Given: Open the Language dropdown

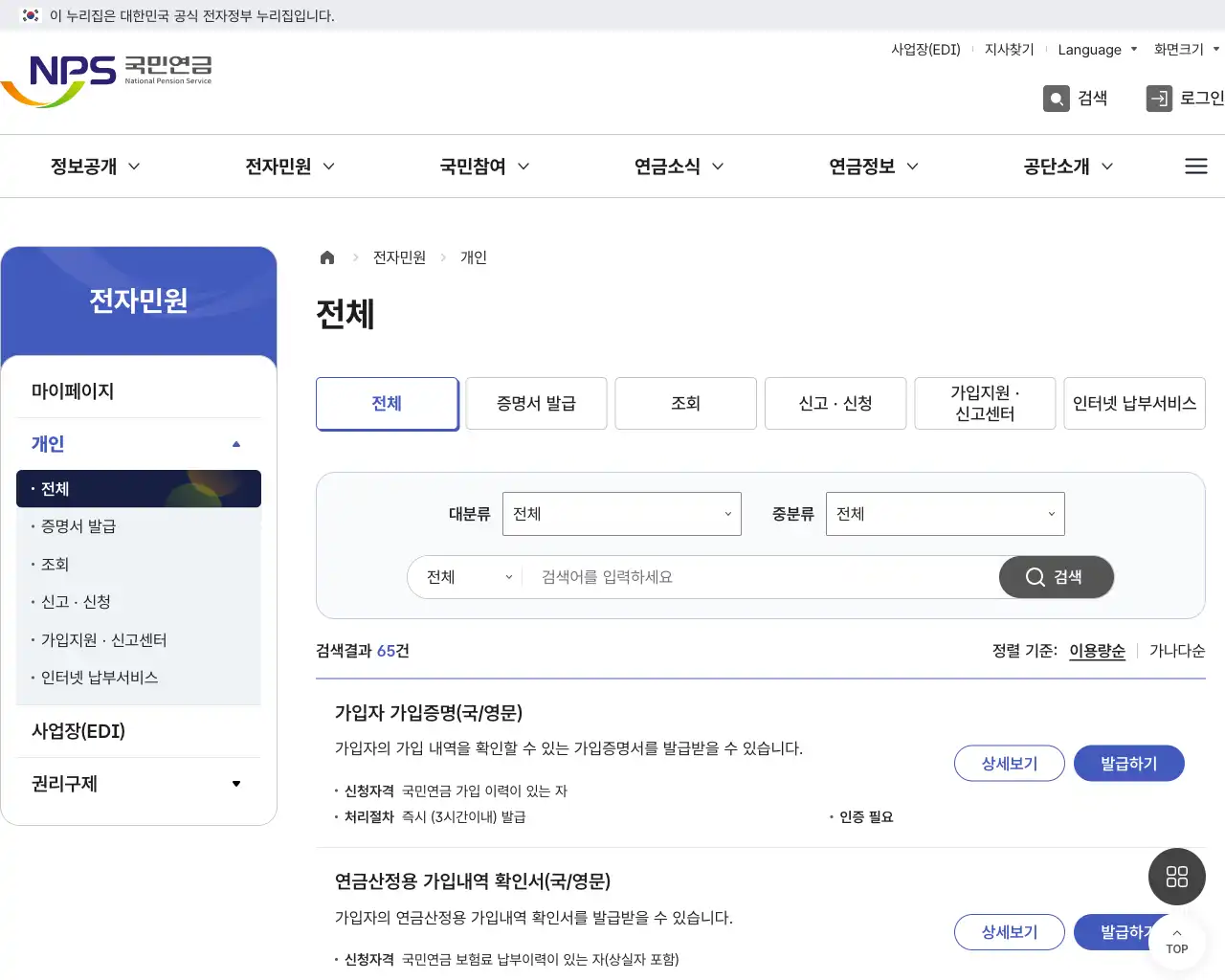Looking at the screenshot, I should pos(1098,50).
